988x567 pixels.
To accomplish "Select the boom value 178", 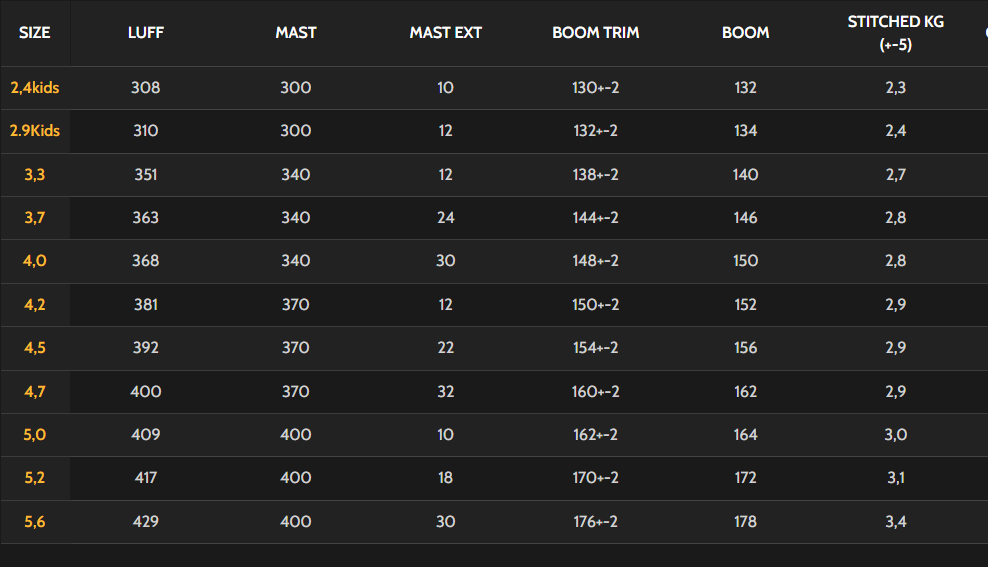I will coord(746,521).
